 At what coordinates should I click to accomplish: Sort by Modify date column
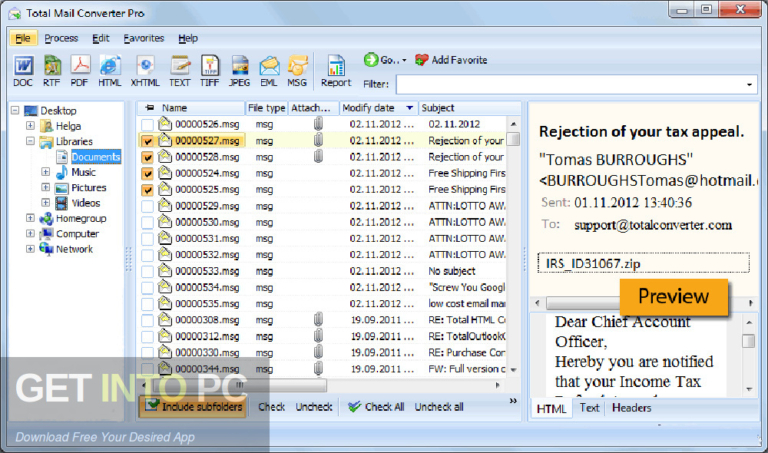coord(379,108)
